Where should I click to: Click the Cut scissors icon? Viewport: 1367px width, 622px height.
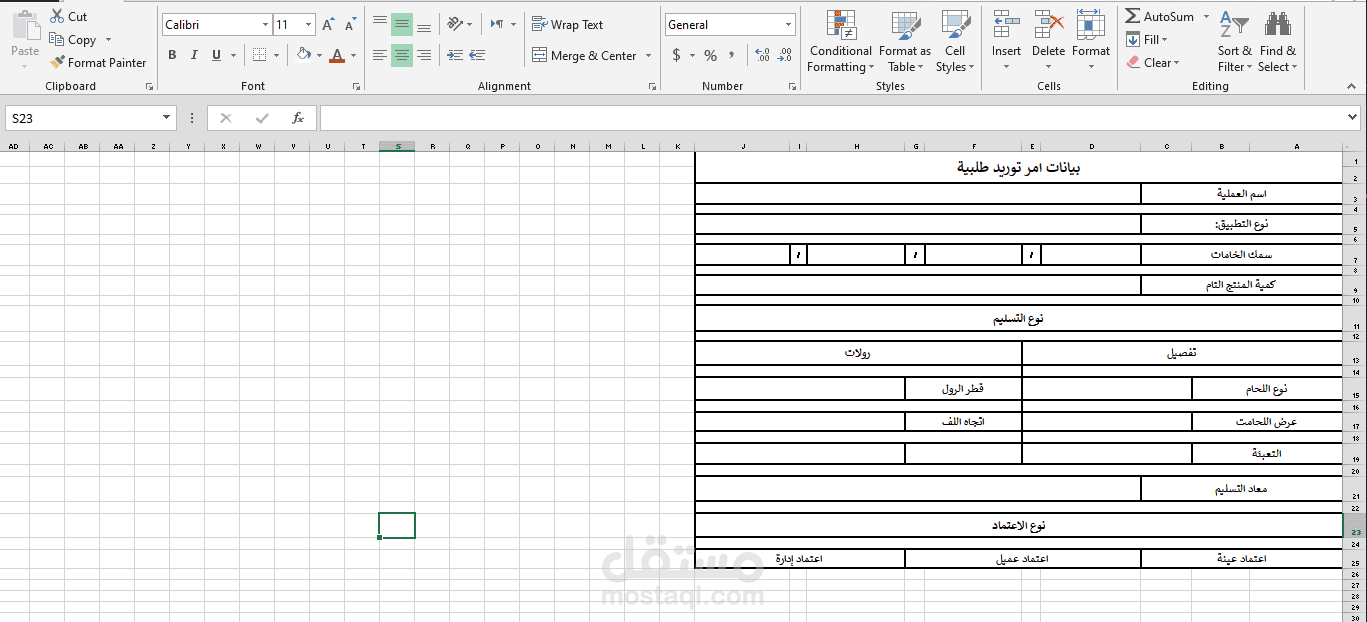pos(56,17)
